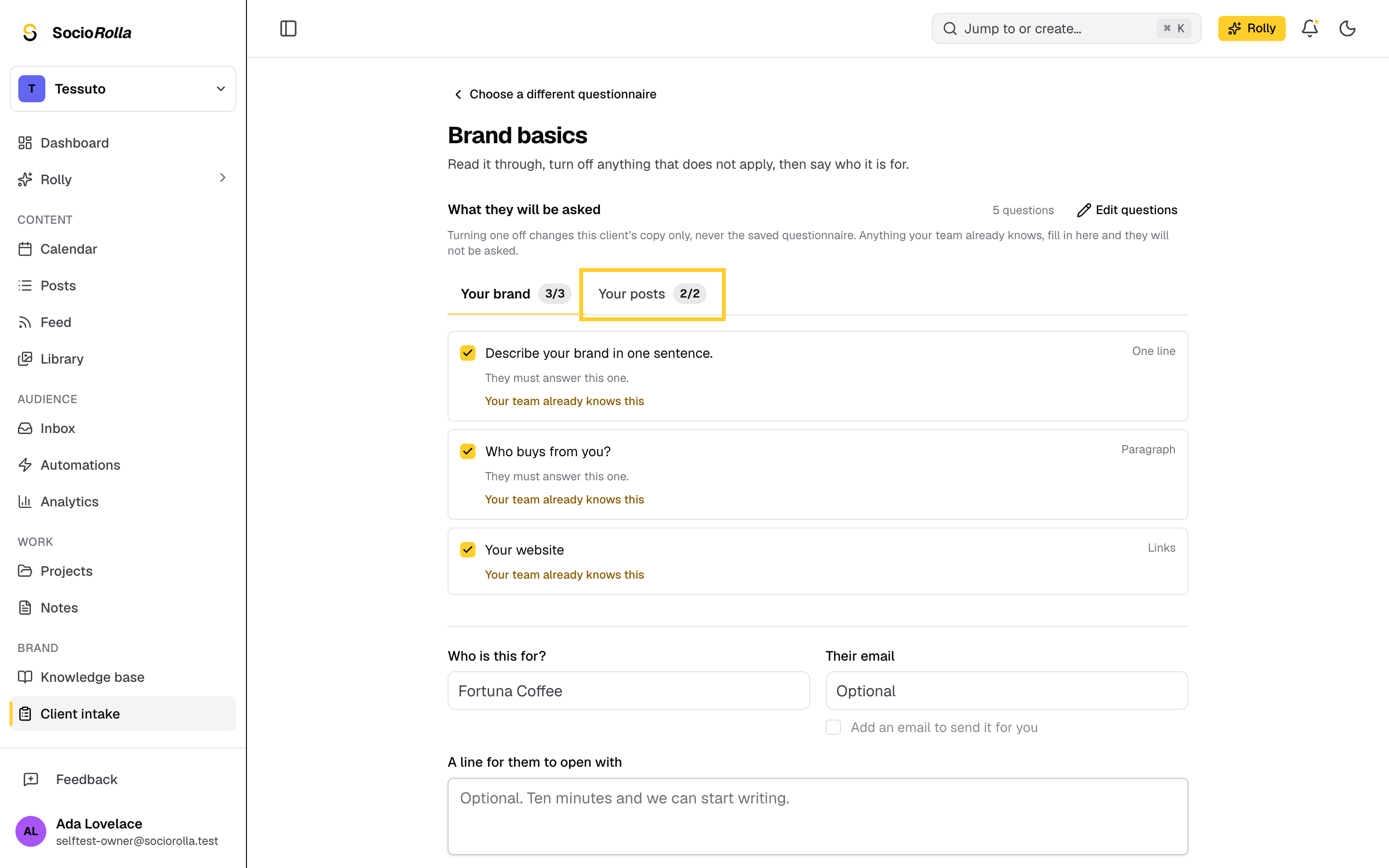Click the yellow Rolly button in header
Screen dimensions: 1389x868
coord(1251,28)
